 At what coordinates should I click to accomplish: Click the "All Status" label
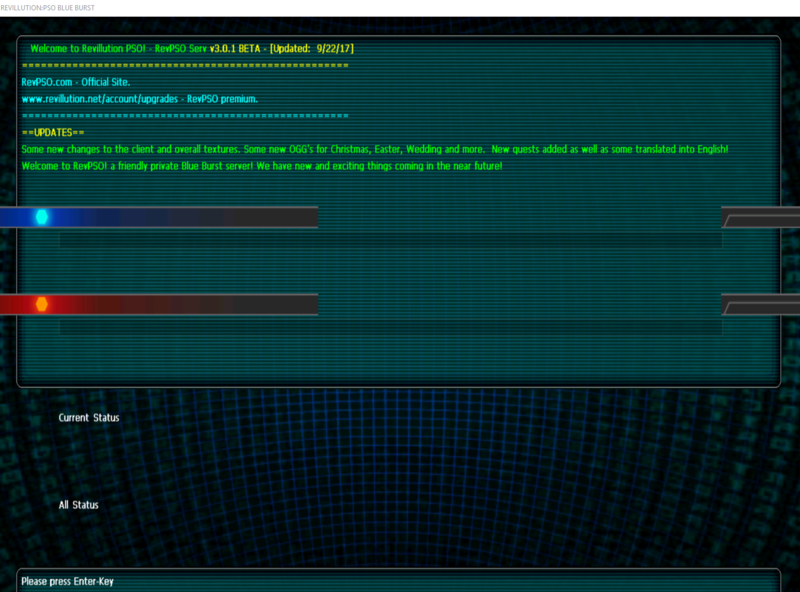pos(79,505)
